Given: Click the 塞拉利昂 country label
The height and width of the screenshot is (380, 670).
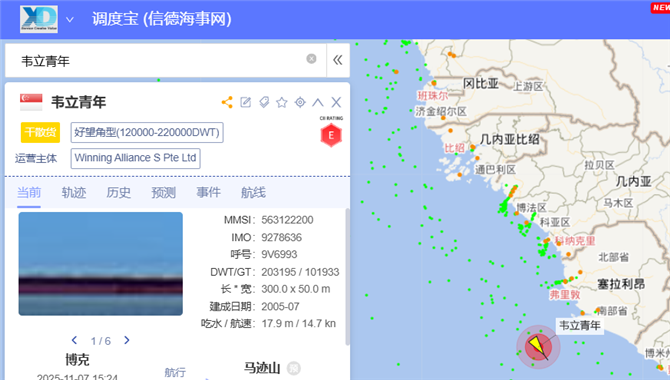Looking at the screenshot, I should (621, 284).
